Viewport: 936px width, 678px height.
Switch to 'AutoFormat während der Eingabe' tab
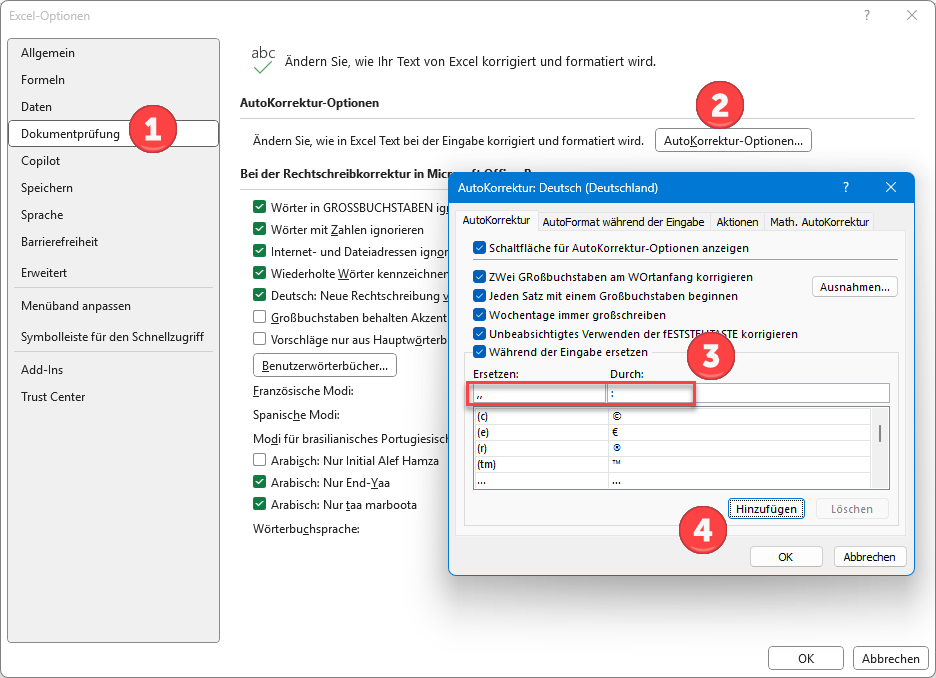pyautogui.click(x=623, y=222)
